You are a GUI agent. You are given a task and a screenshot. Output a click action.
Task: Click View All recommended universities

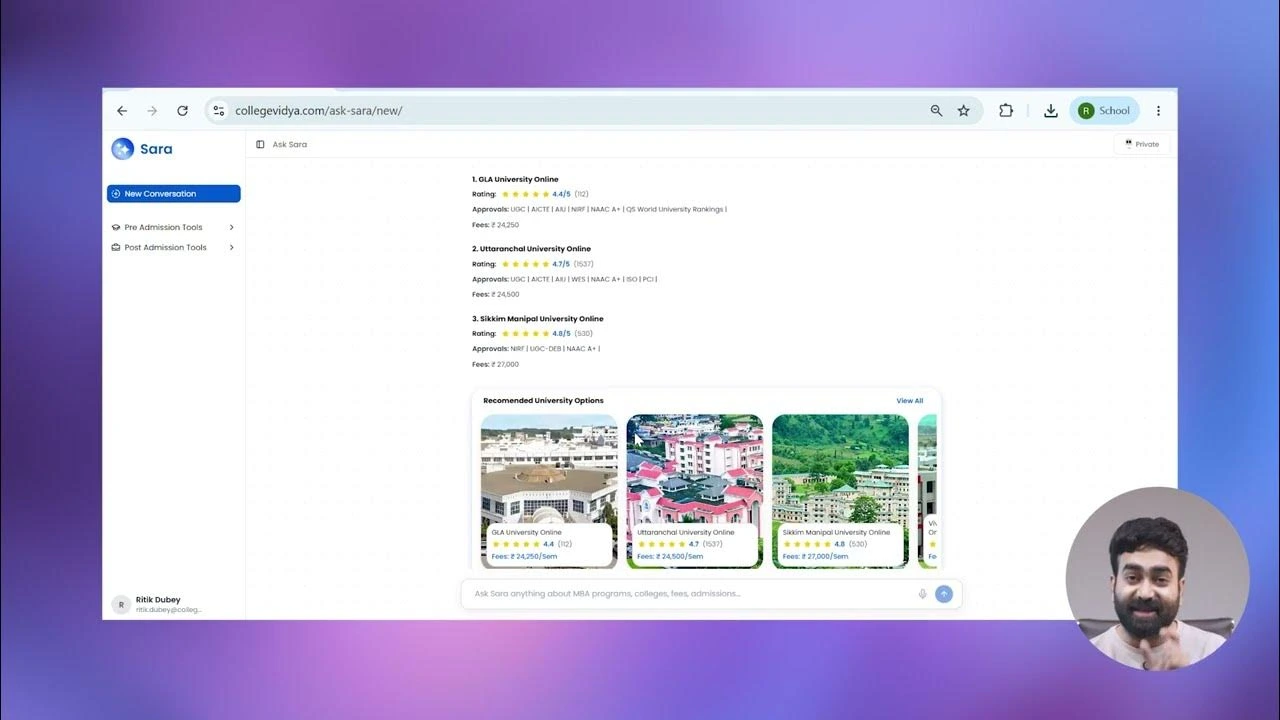(910, 401)
